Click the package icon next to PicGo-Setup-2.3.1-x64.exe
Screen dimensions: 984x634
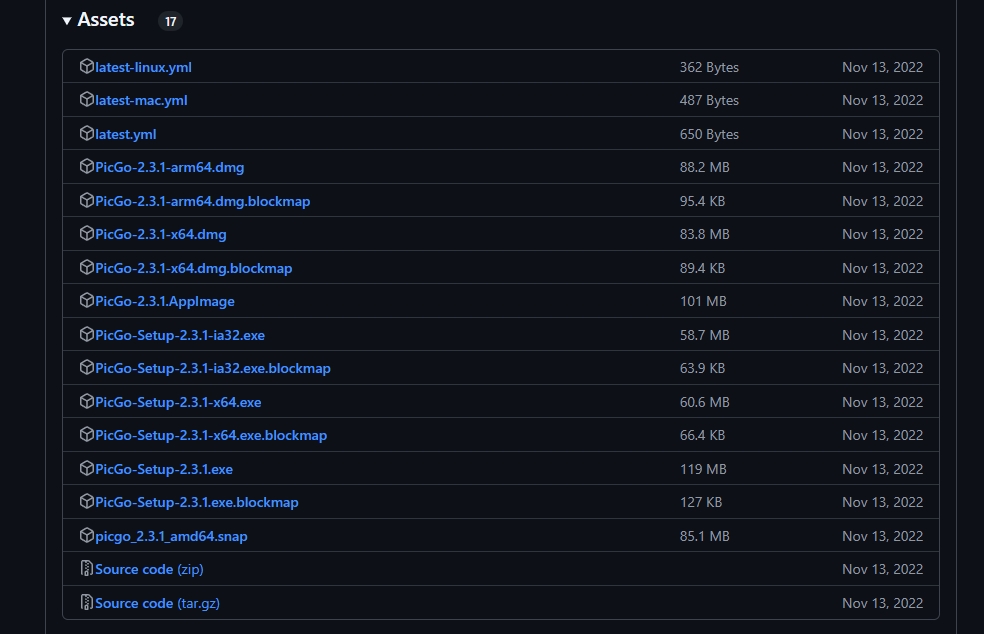tap(87, 402)
